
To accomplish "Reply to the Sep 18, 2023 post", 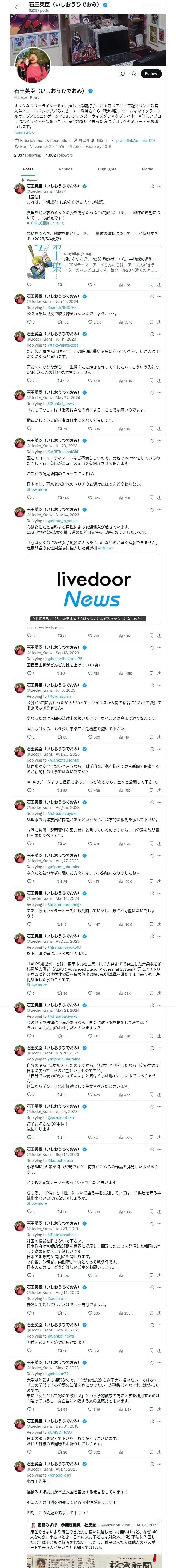I will tap(29, 673).
